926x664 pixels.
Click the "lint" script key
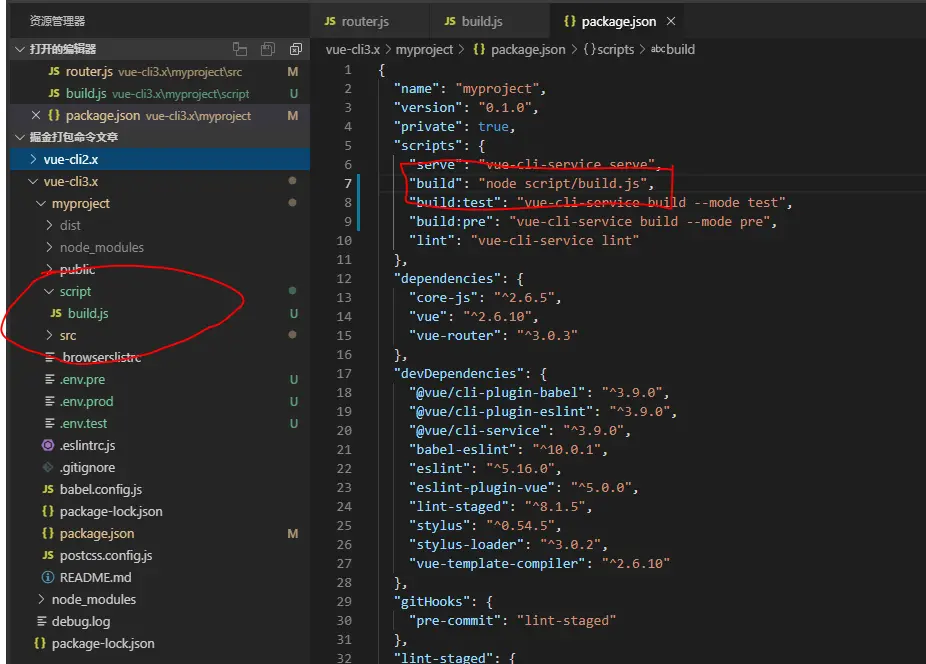click(432, 240)
